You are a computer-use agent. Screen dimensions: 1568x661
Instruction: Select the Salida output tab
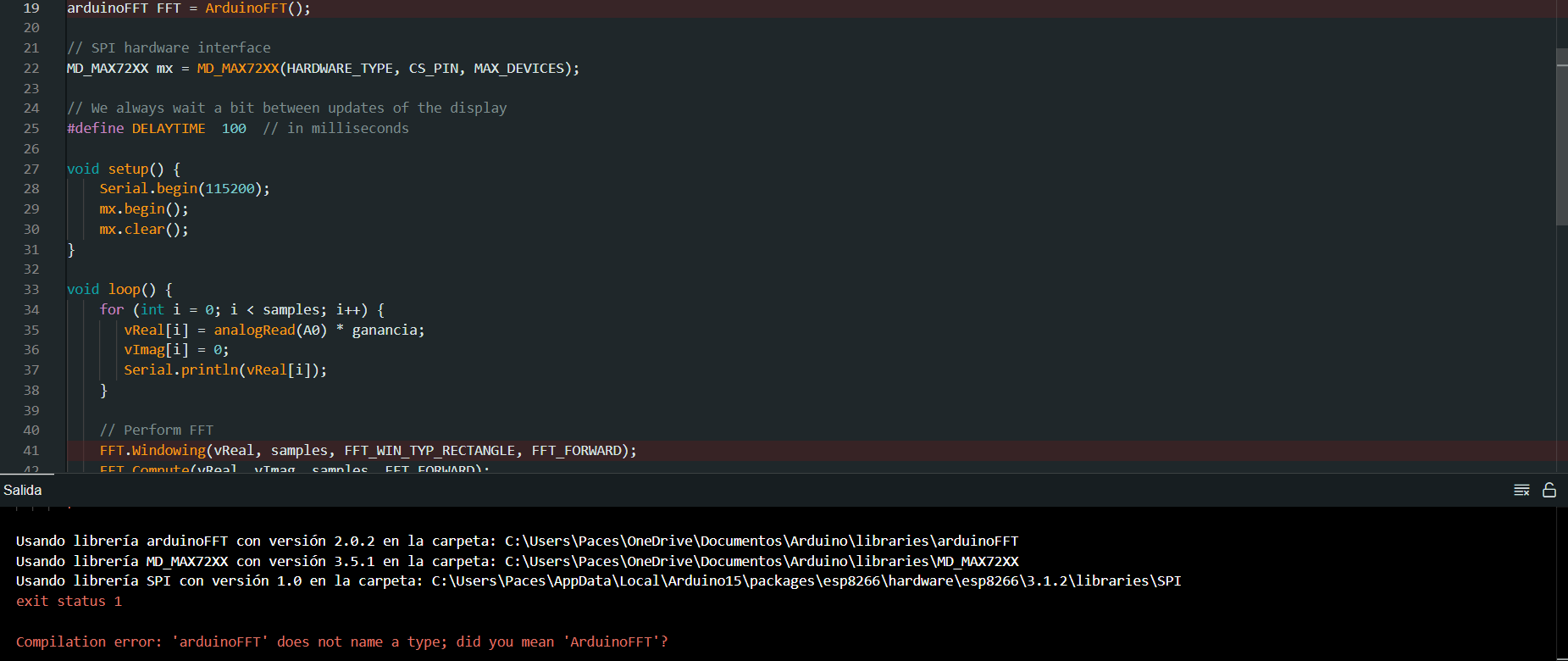23,490
